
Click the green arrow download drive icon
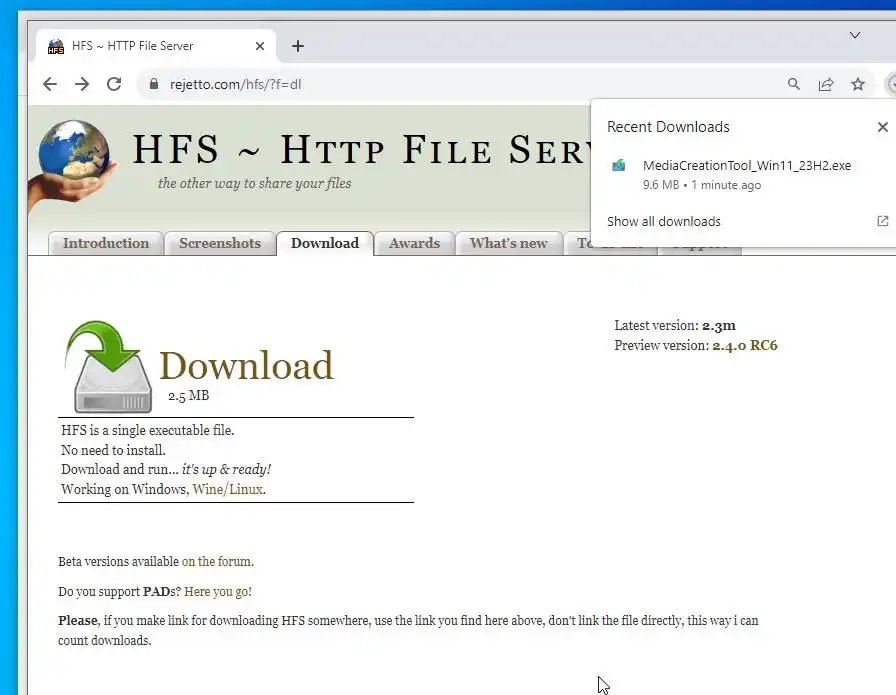109,367
